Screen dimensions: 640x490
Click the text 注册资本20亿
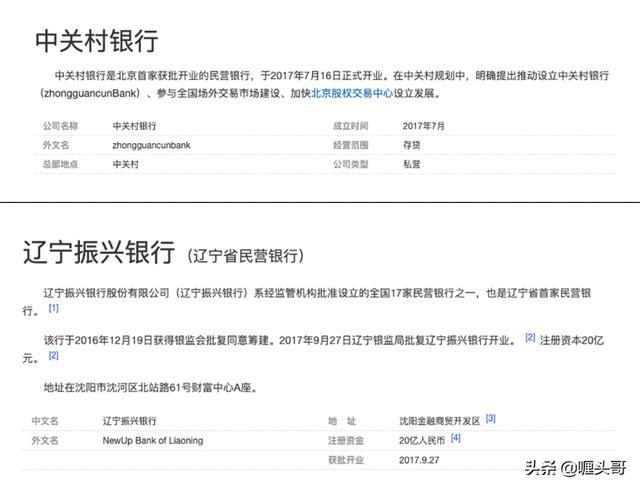coord(571,340)
